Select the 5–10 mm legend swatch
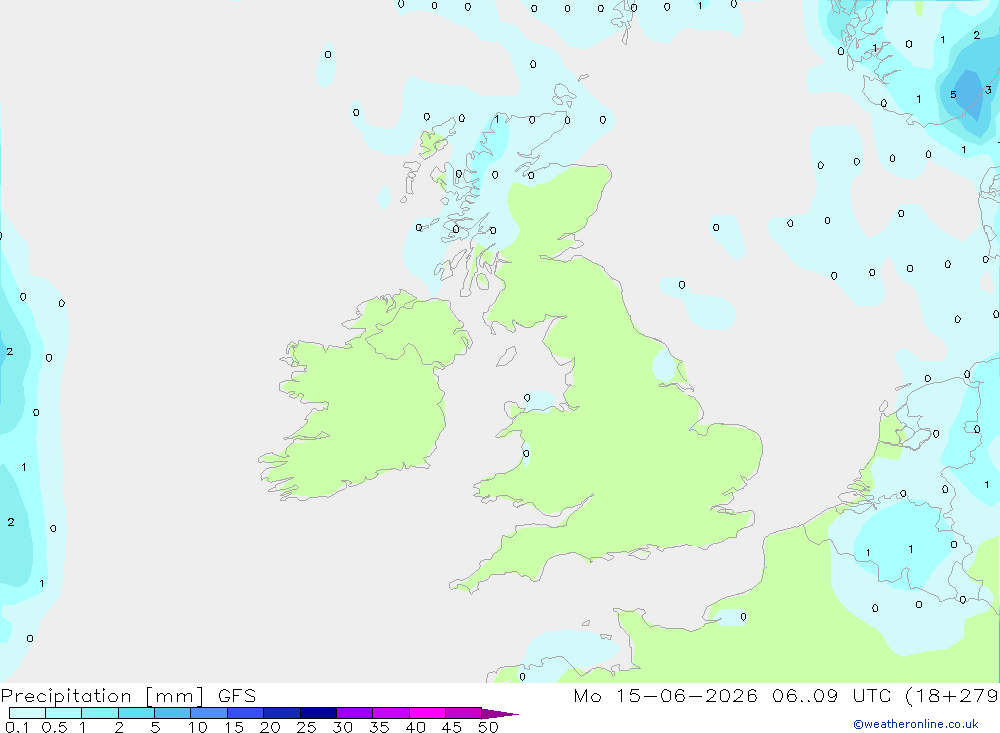This screenshot has height=733, width=1000. point(173,713)
